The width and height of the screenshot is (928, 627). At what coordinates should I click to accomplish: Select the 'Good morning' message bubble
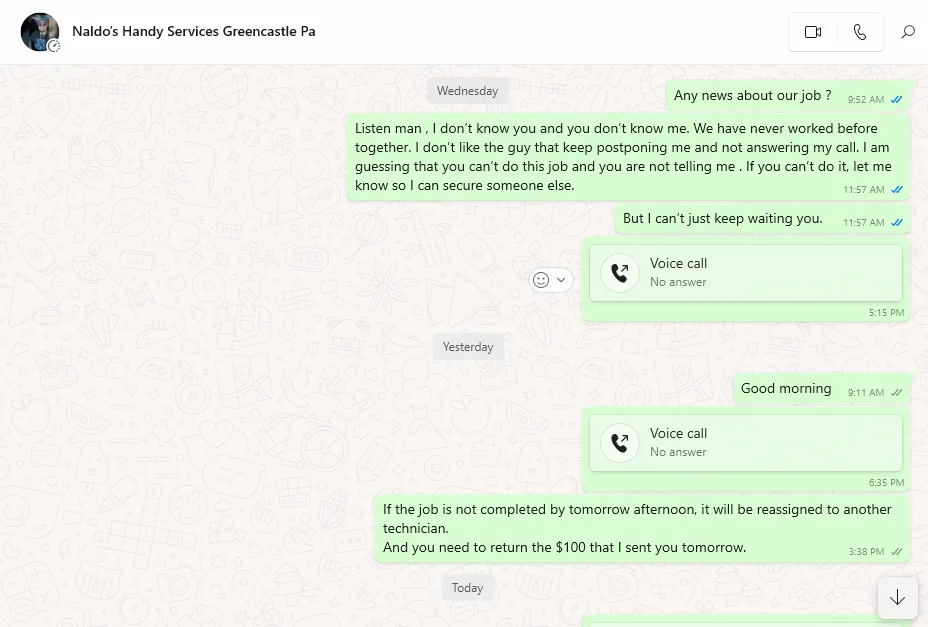(x=785, y=388)
